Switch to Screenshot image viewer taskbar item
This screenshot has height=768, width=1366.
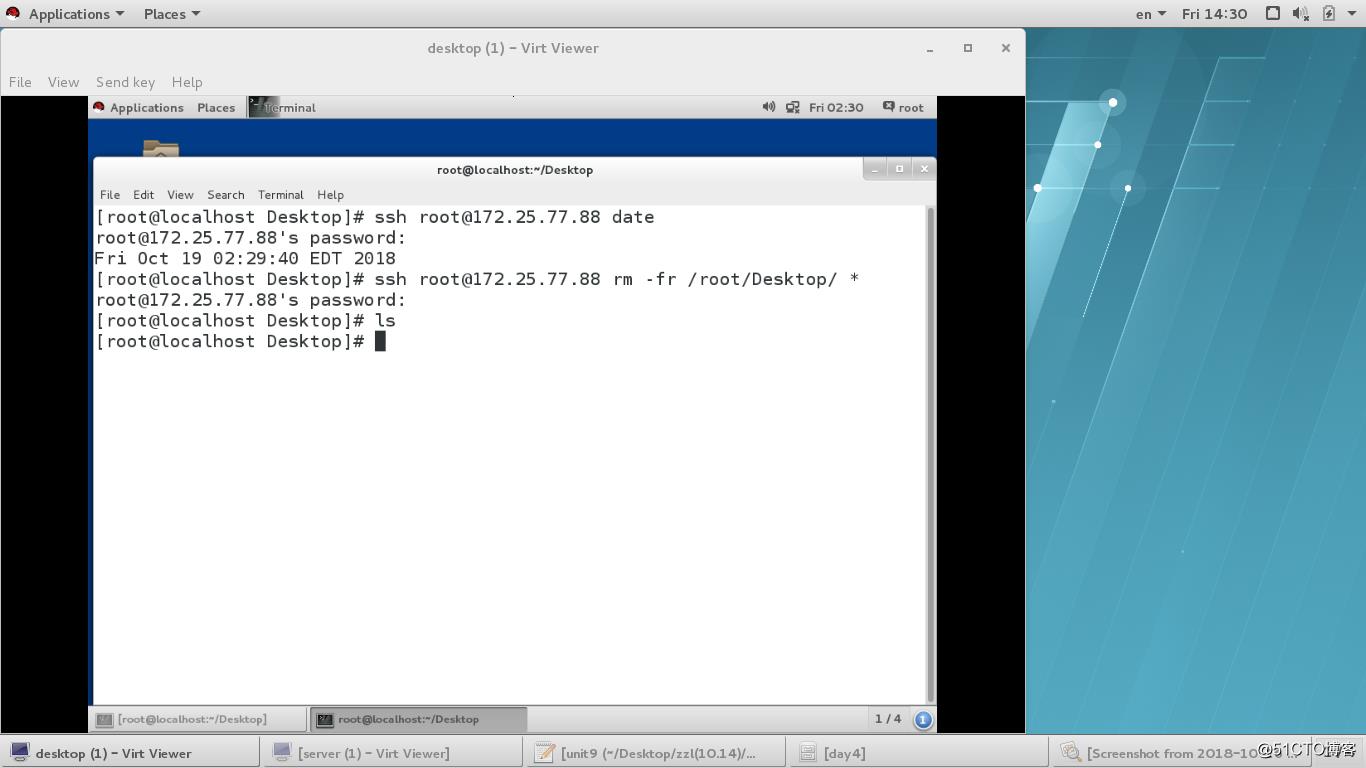pos(1180,753)
